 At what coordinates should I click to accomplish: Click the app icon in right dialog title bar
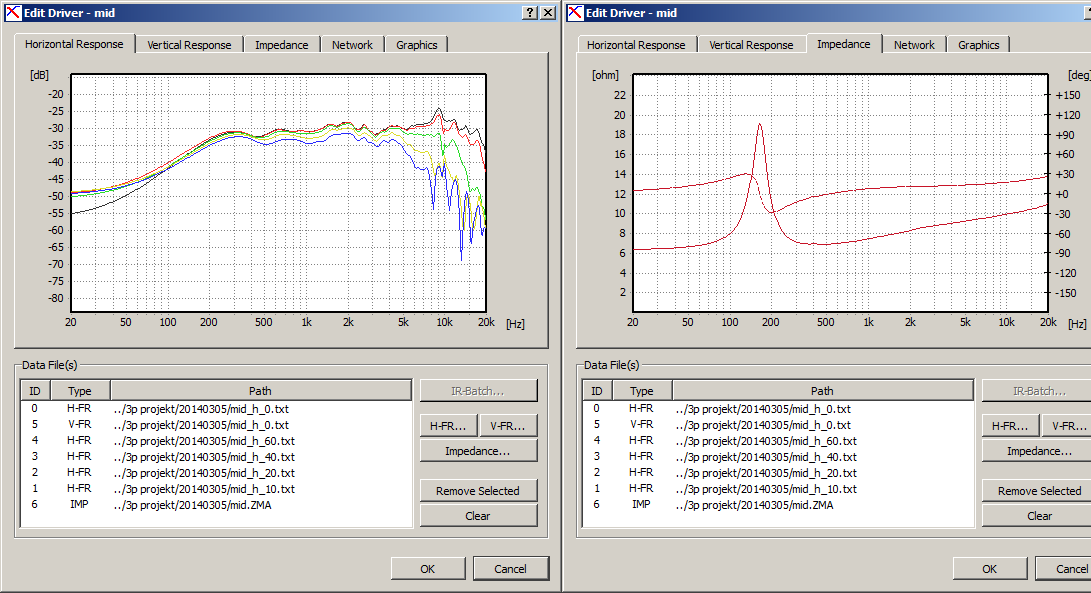[x=575, y=13]
